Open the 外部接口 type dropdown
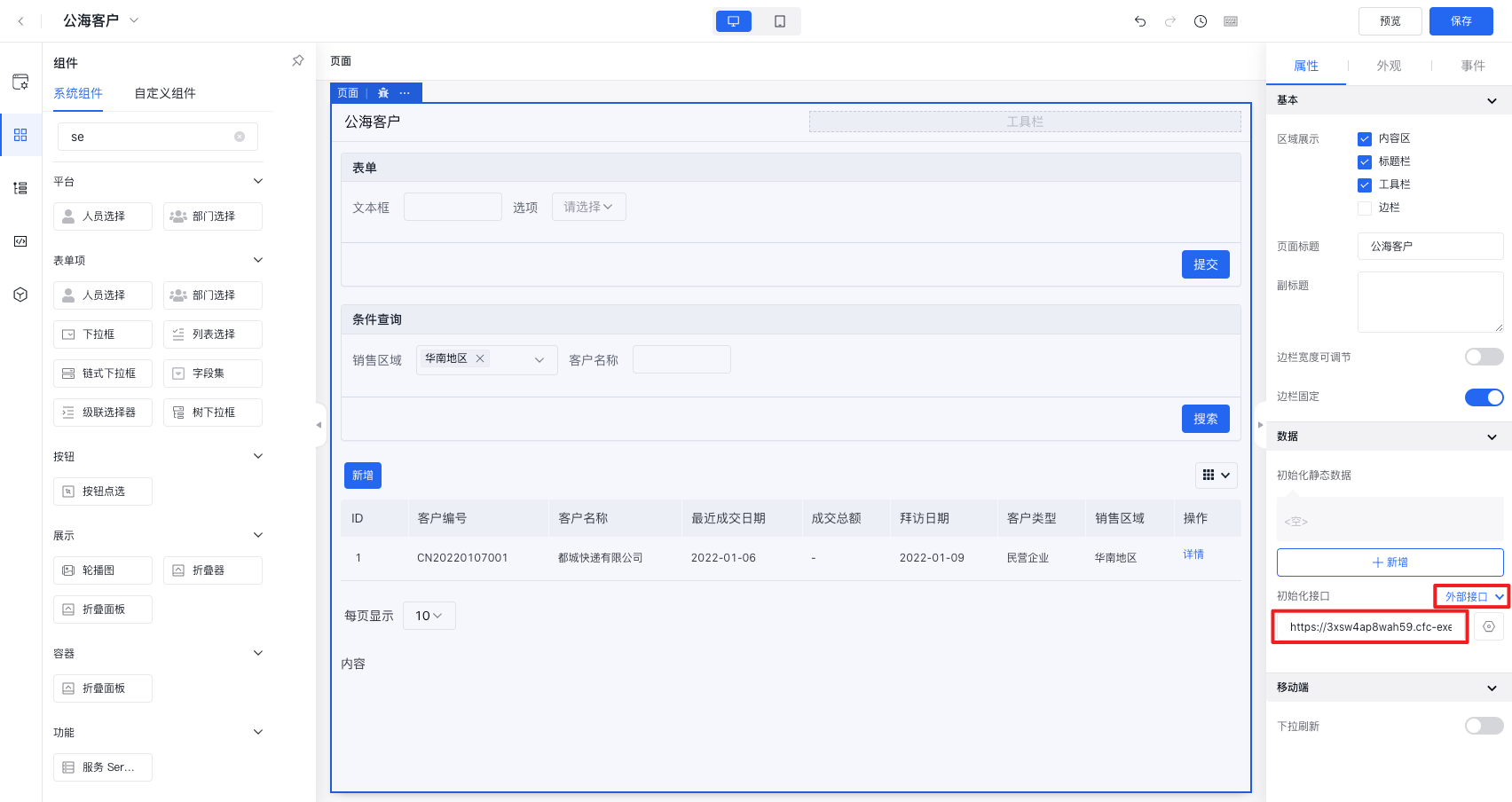 [1474, 596]
